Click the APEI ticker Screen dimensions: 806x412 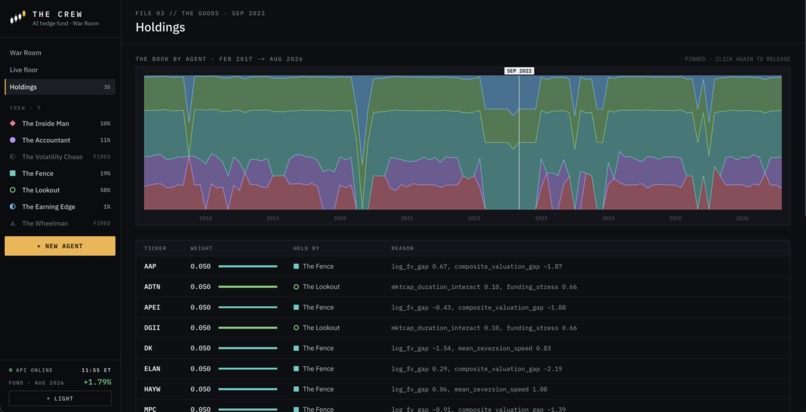point(152,307)
